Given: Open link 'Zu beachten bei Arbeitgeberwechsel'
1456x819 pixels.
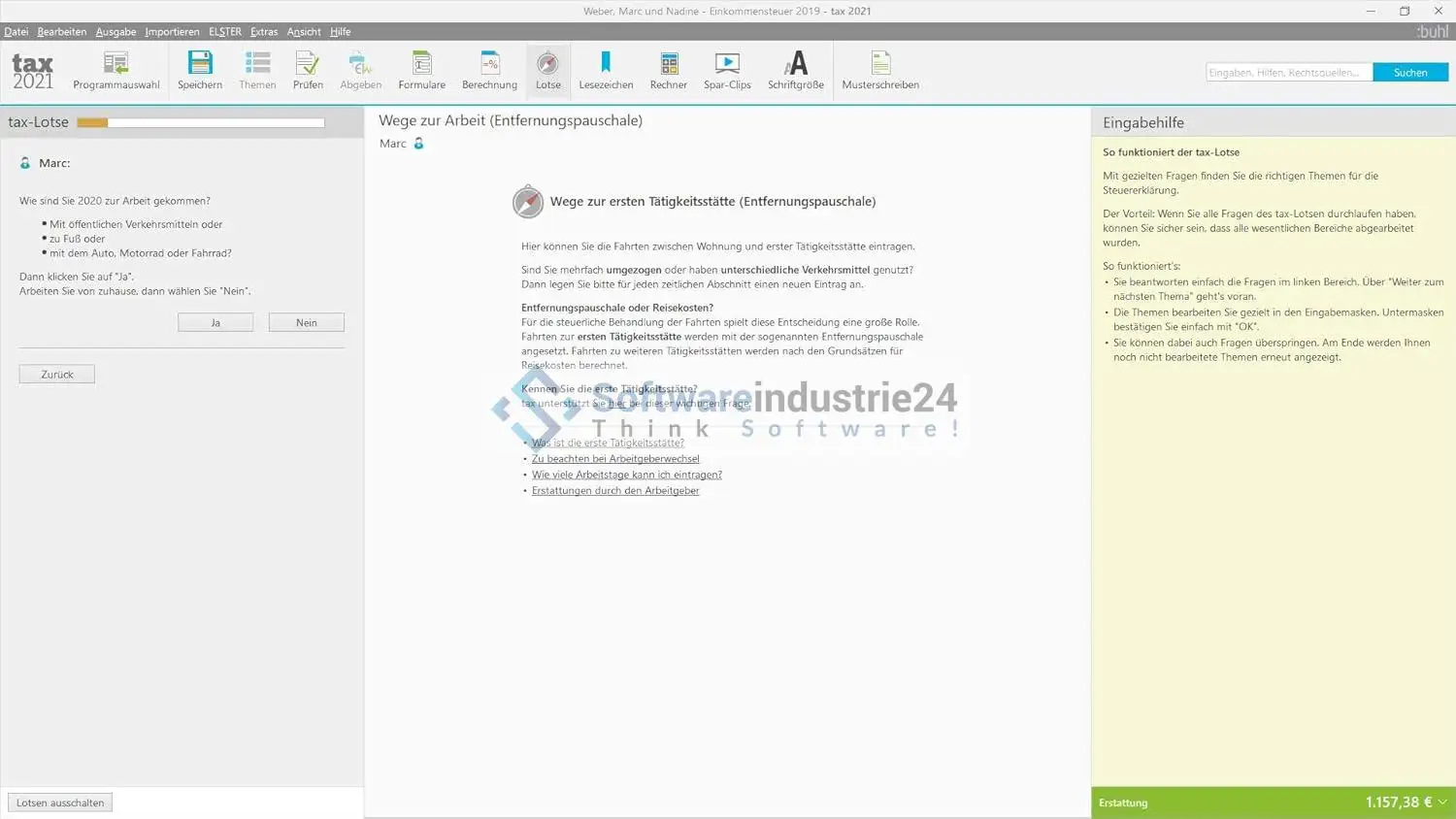Looking at the screenshot, I should point(615,459).
